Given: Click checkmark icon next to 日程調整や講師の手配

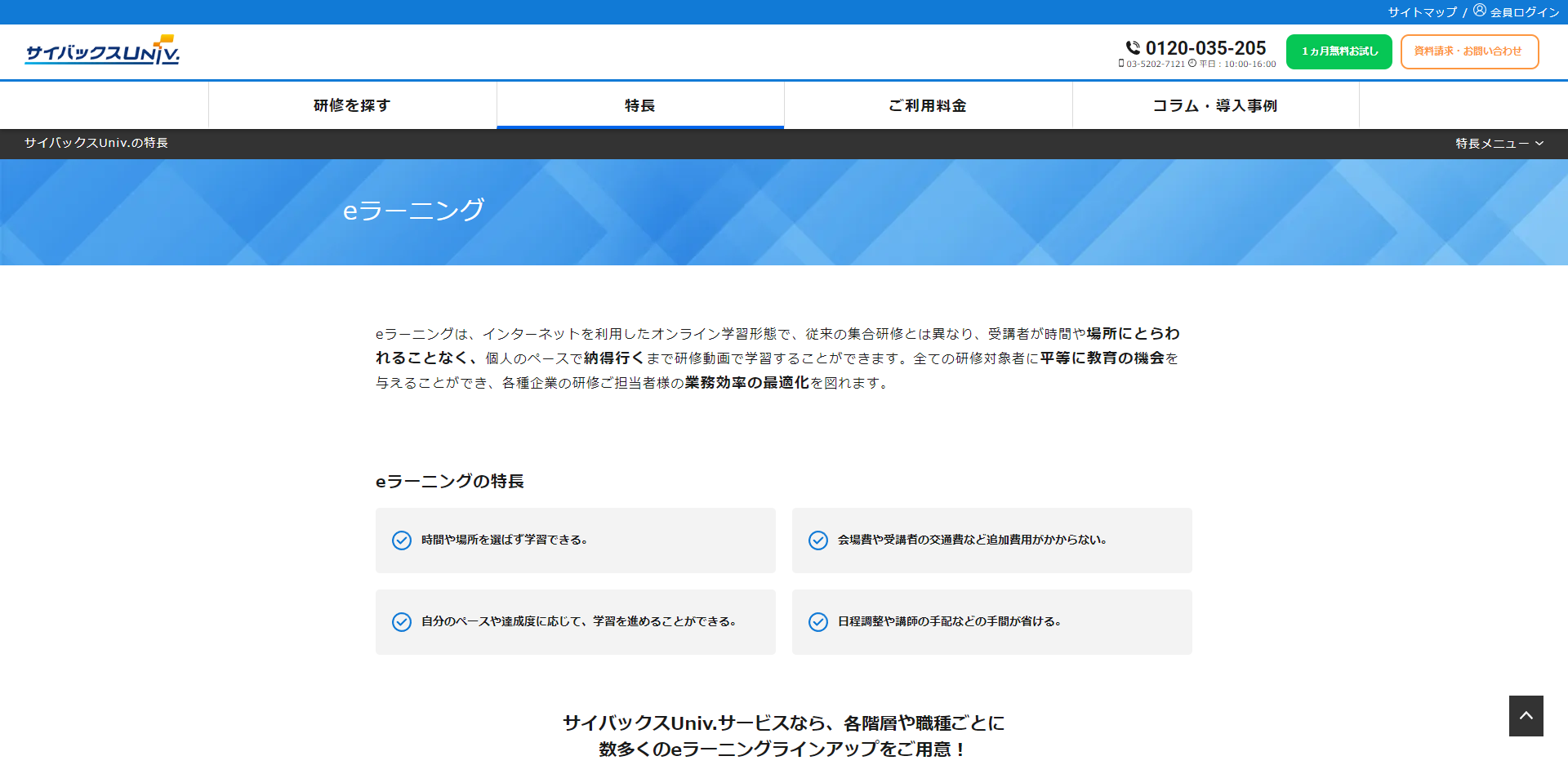Looking at the screenshot, I should pyautogui.click(x=818, y=622).
